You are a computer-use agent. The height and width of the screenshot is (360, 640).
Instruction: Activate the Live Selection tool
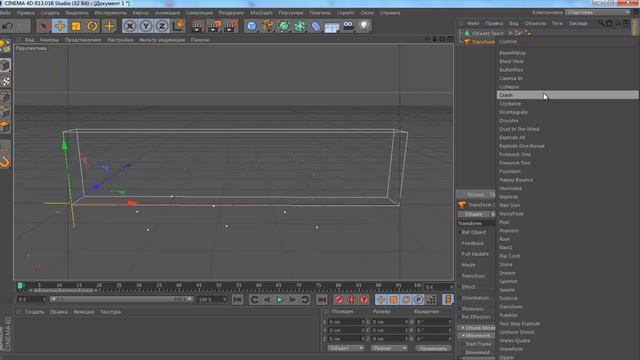point(43,26)
